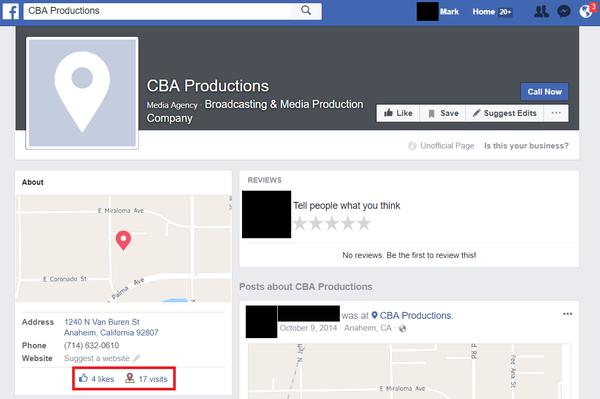Open Mark's profile link
The height and width of the screenshot is (399, 600).
pyautogui.click(x=449, y=11)
